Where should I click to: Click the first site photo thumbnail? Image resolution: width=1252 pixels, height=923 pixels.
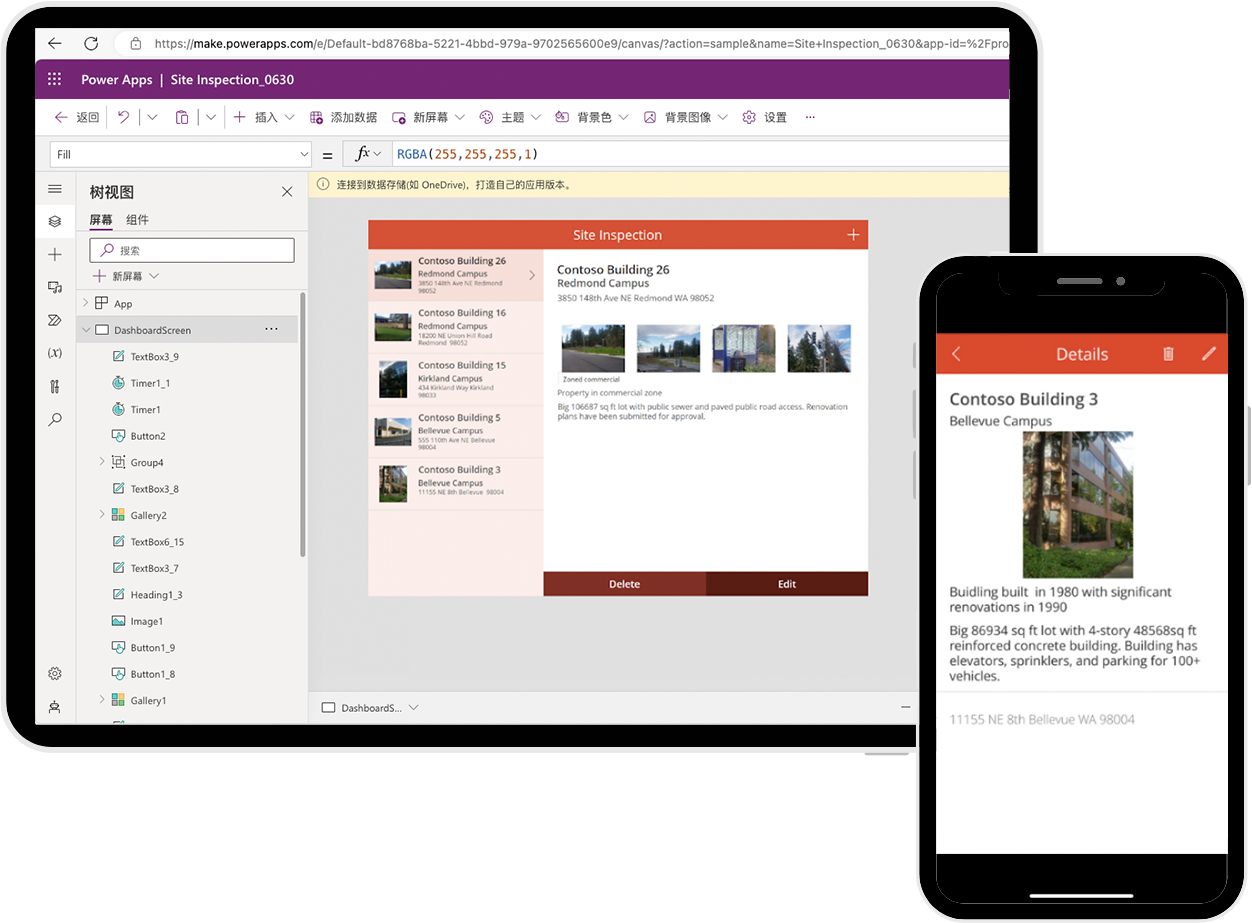[593, 348]
